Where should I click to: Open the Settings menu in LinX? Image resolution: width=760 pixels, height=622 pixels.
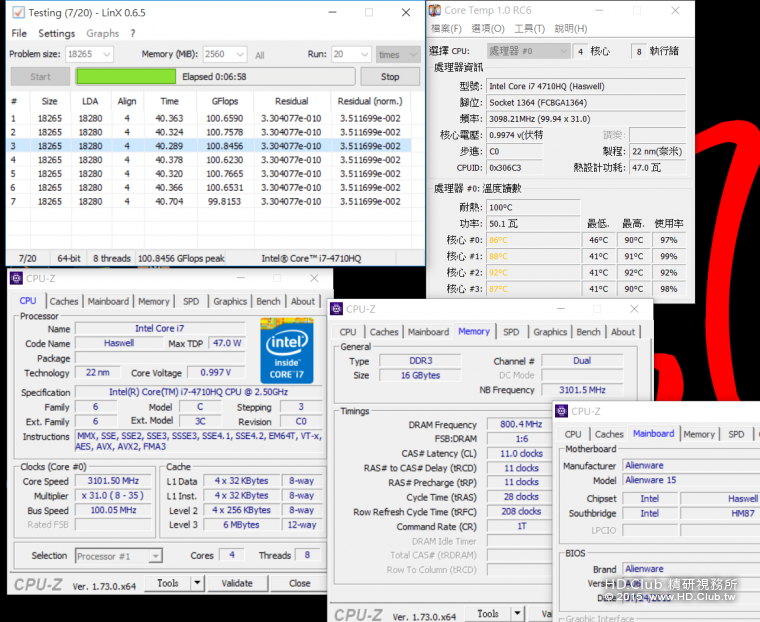[56, 33]
